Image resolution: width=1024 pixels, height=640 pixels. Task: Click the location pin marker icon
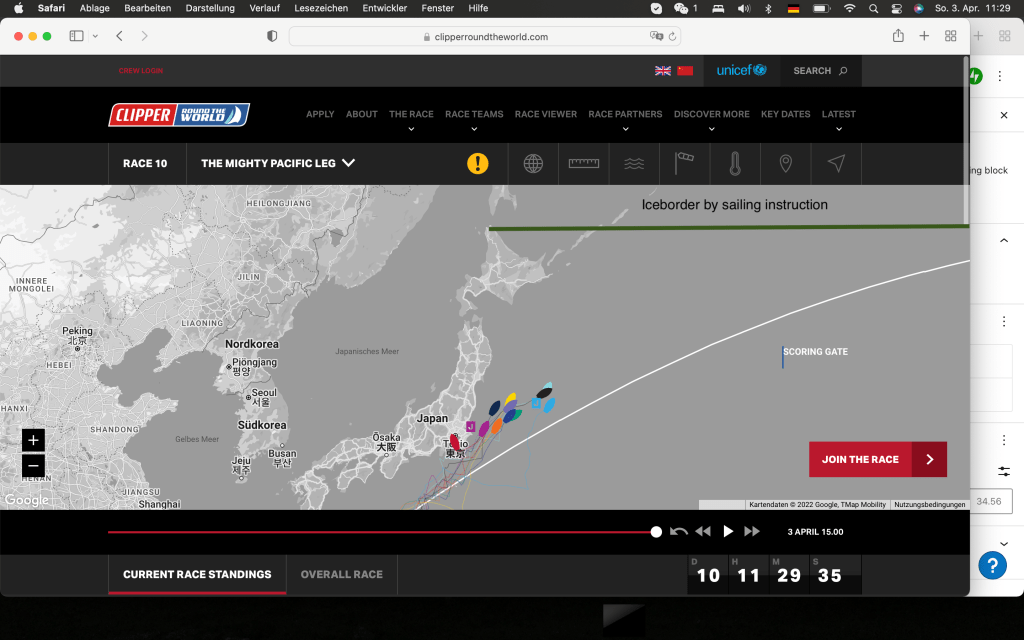(x=786, y=163)
